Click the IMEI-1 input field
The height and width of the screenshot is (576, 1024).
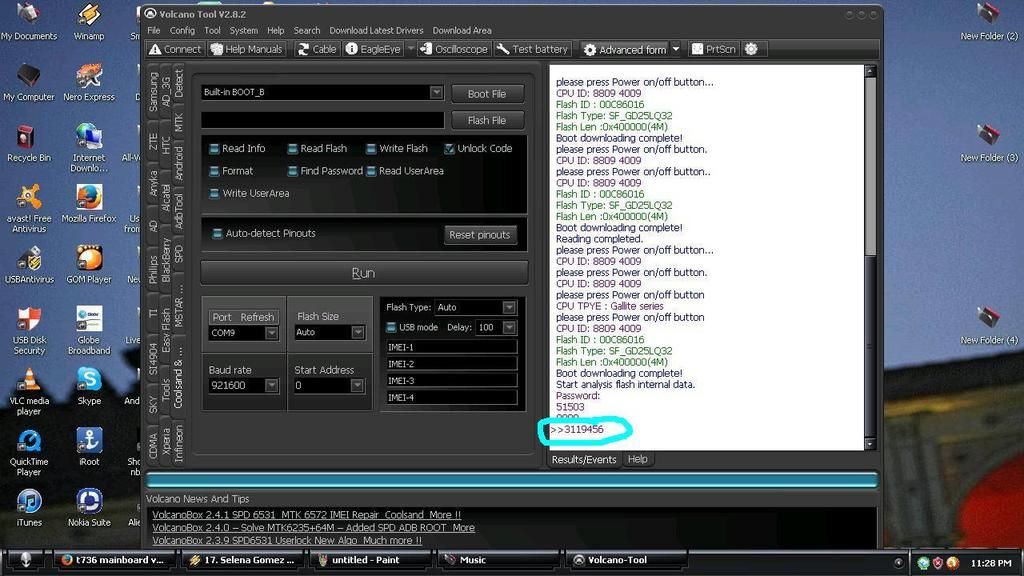451,347
